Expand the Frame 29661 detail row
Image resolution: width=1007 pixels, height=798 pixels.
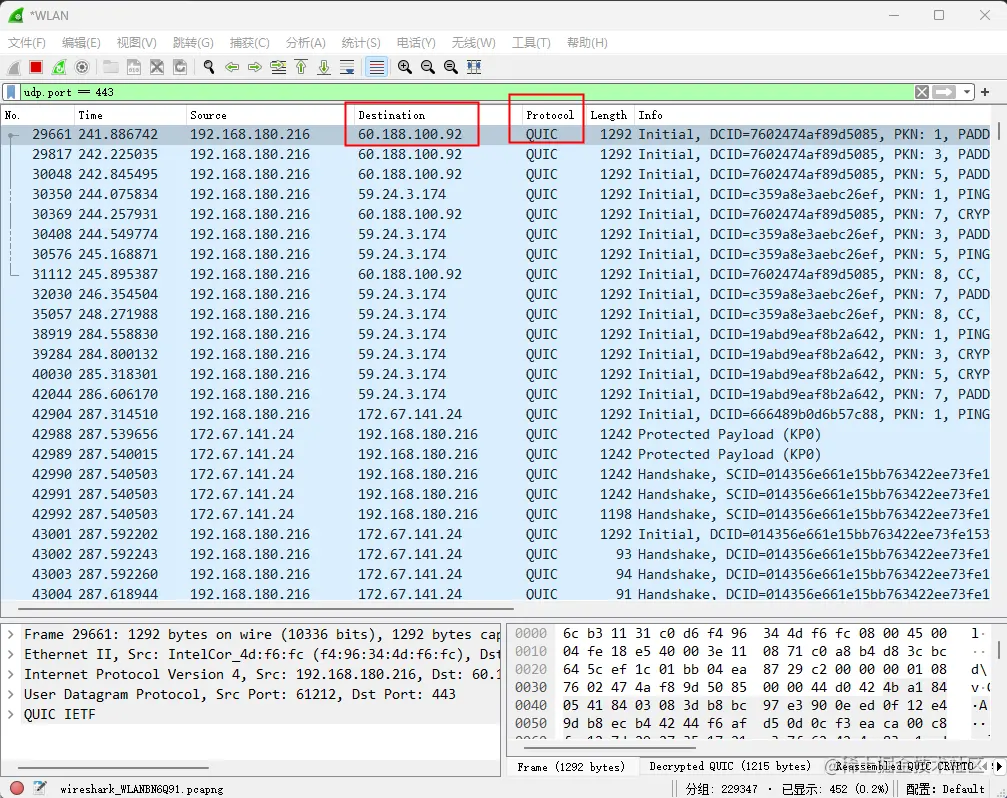tap(11, 634)
